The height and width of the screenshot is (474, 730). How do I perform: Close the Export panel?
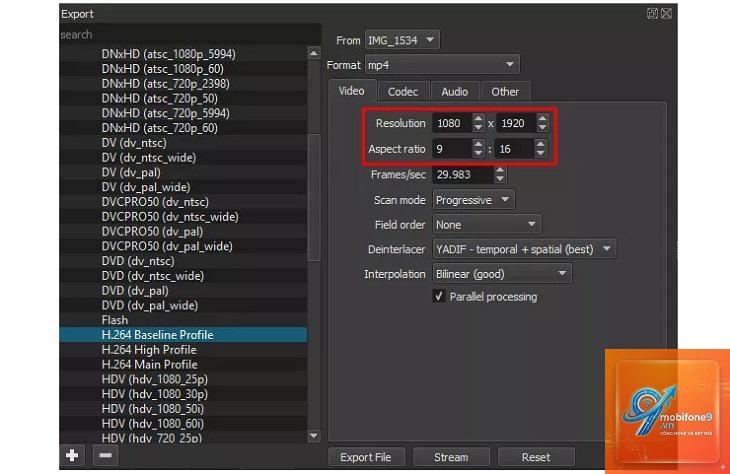pyautogui.click(x=666, y=14)
